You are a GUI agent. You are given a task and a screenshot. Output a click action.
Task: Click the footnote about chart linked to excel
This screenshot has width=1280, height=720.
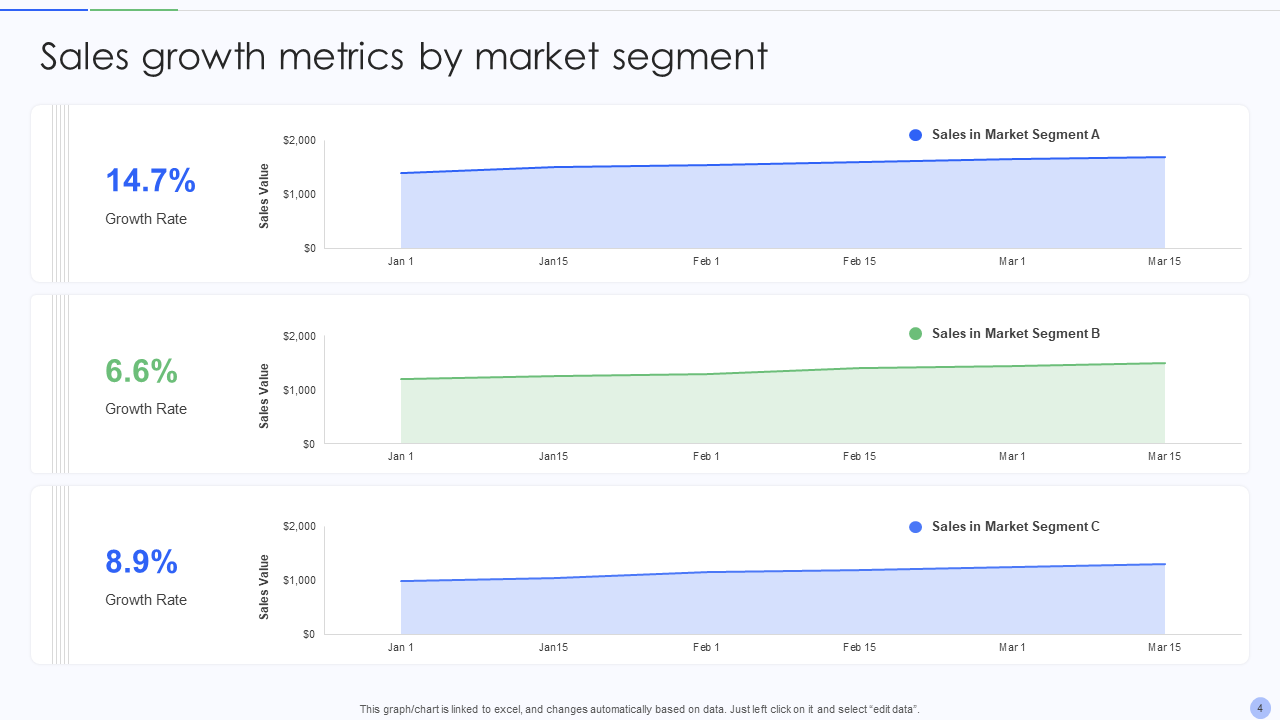[640, 709]
